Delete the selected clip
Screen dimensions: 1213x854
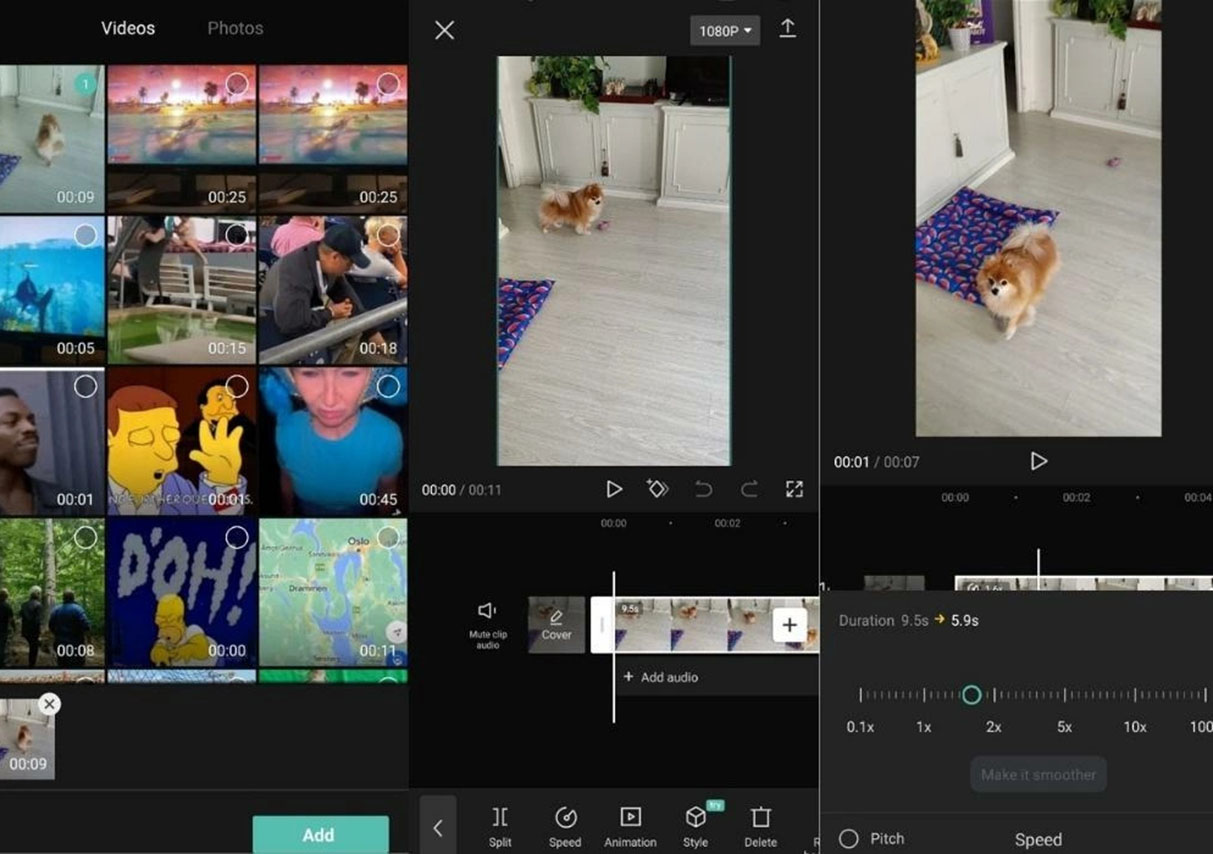760,825
